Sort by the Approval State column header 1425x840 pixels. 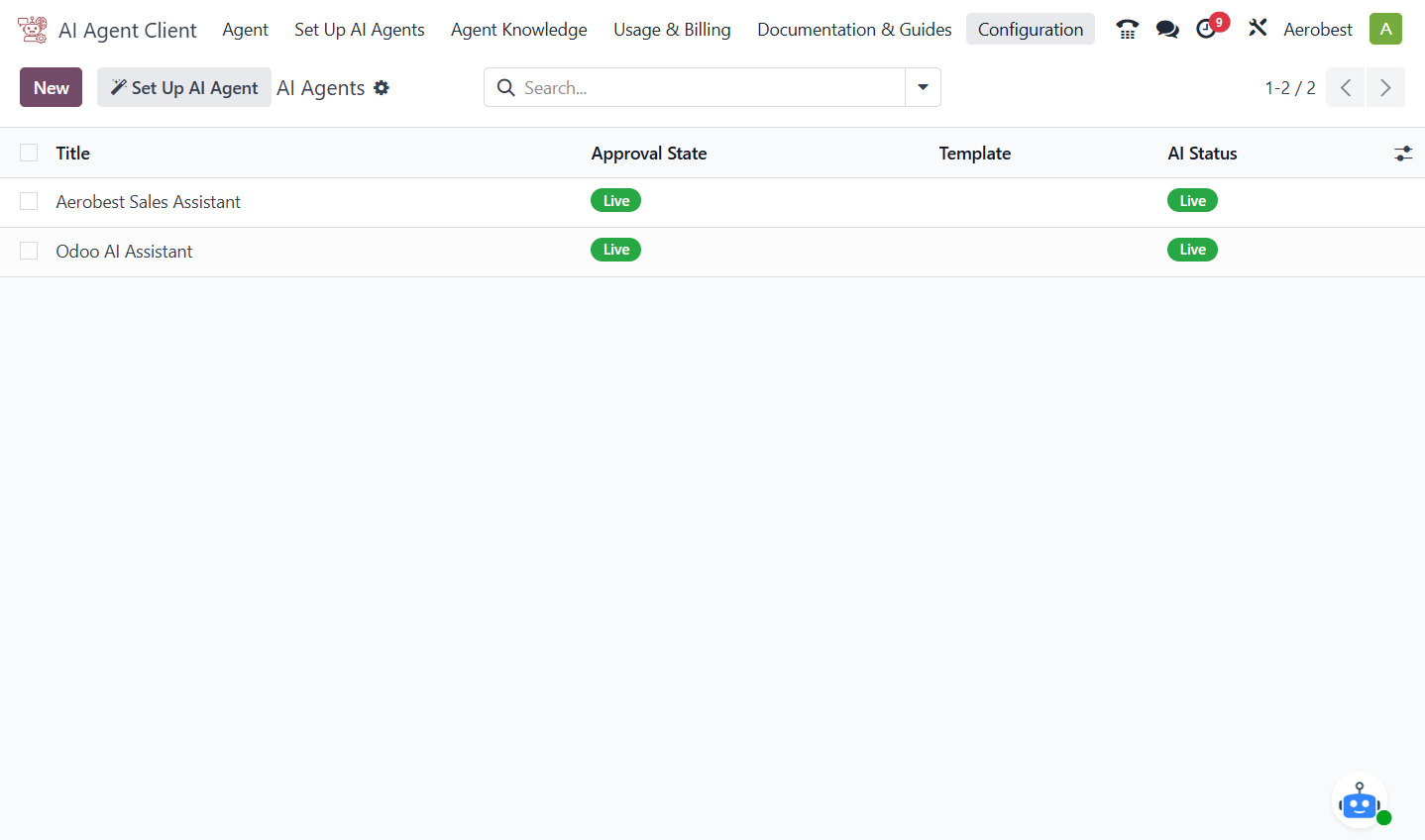(x=649, y=154)
